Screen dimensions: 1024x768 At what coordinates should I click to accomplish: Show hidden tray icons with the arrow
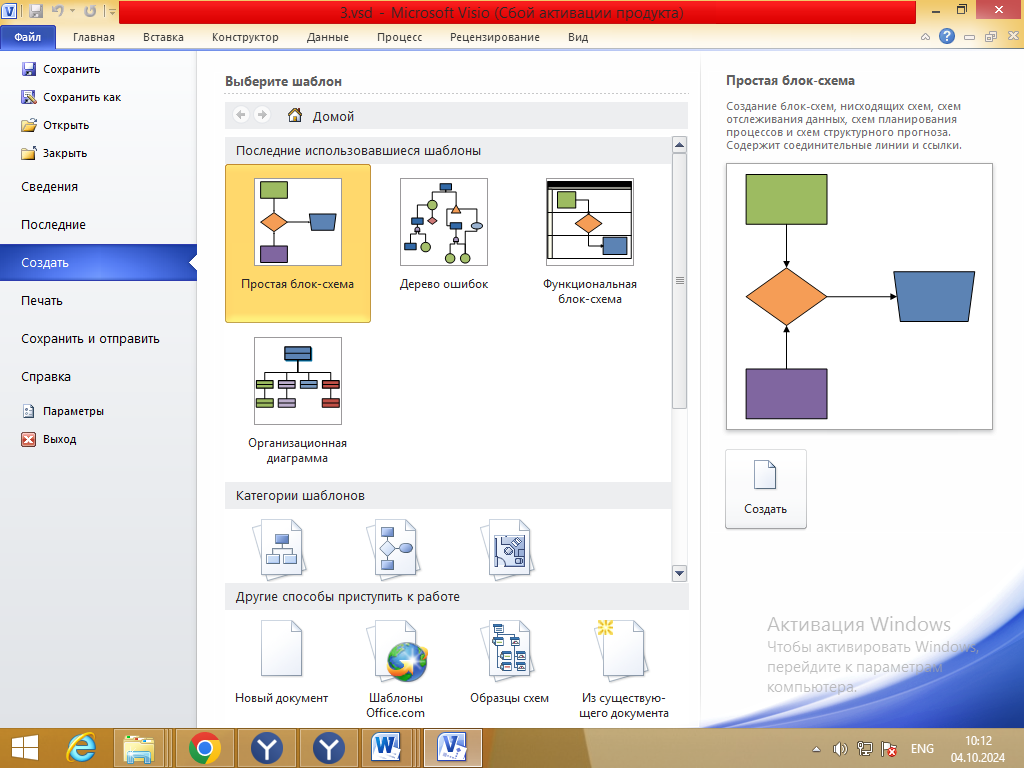coord(816,749)
